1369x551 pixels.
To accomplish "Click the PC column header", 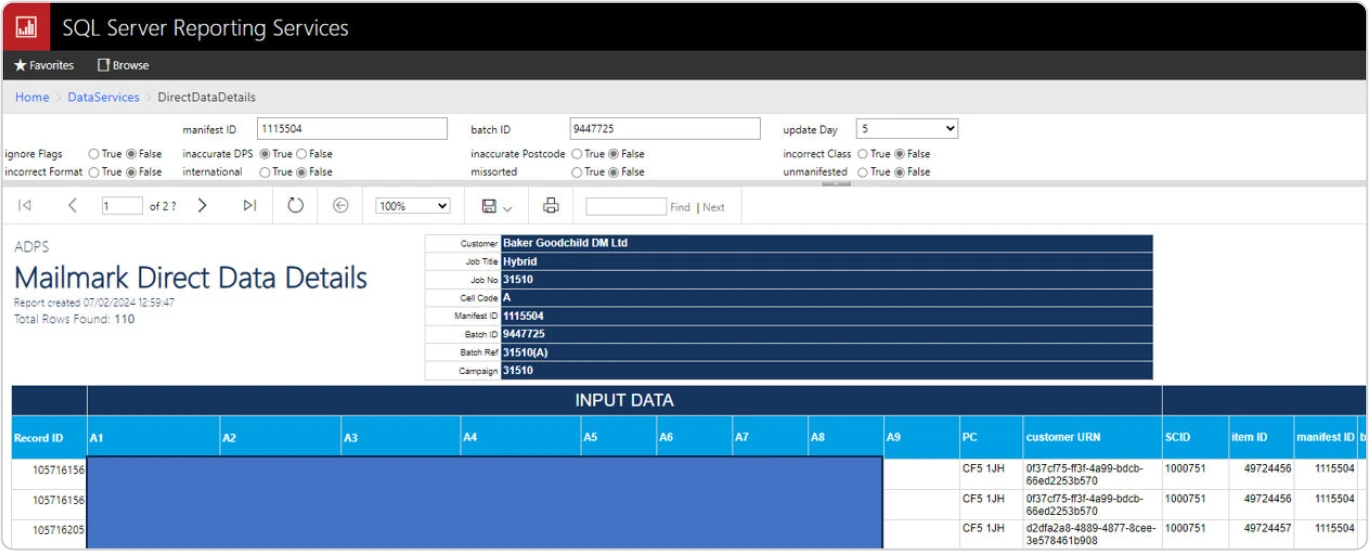I will pos(991,437).
